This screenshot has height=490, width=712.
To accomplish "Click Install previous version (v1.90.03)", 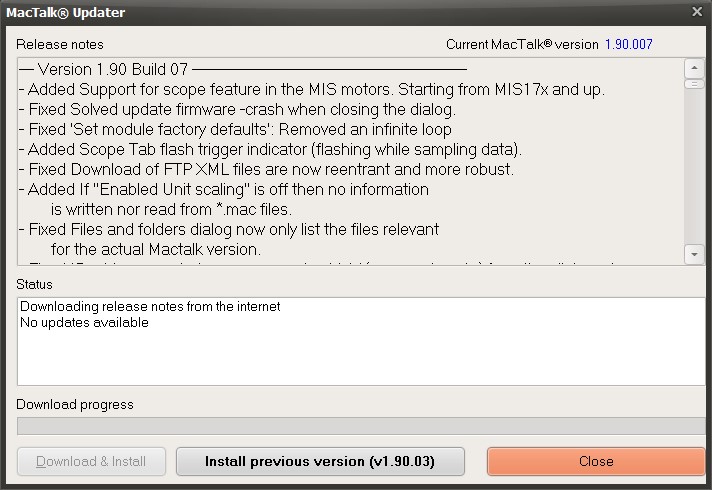I will [x=320, y=461].
